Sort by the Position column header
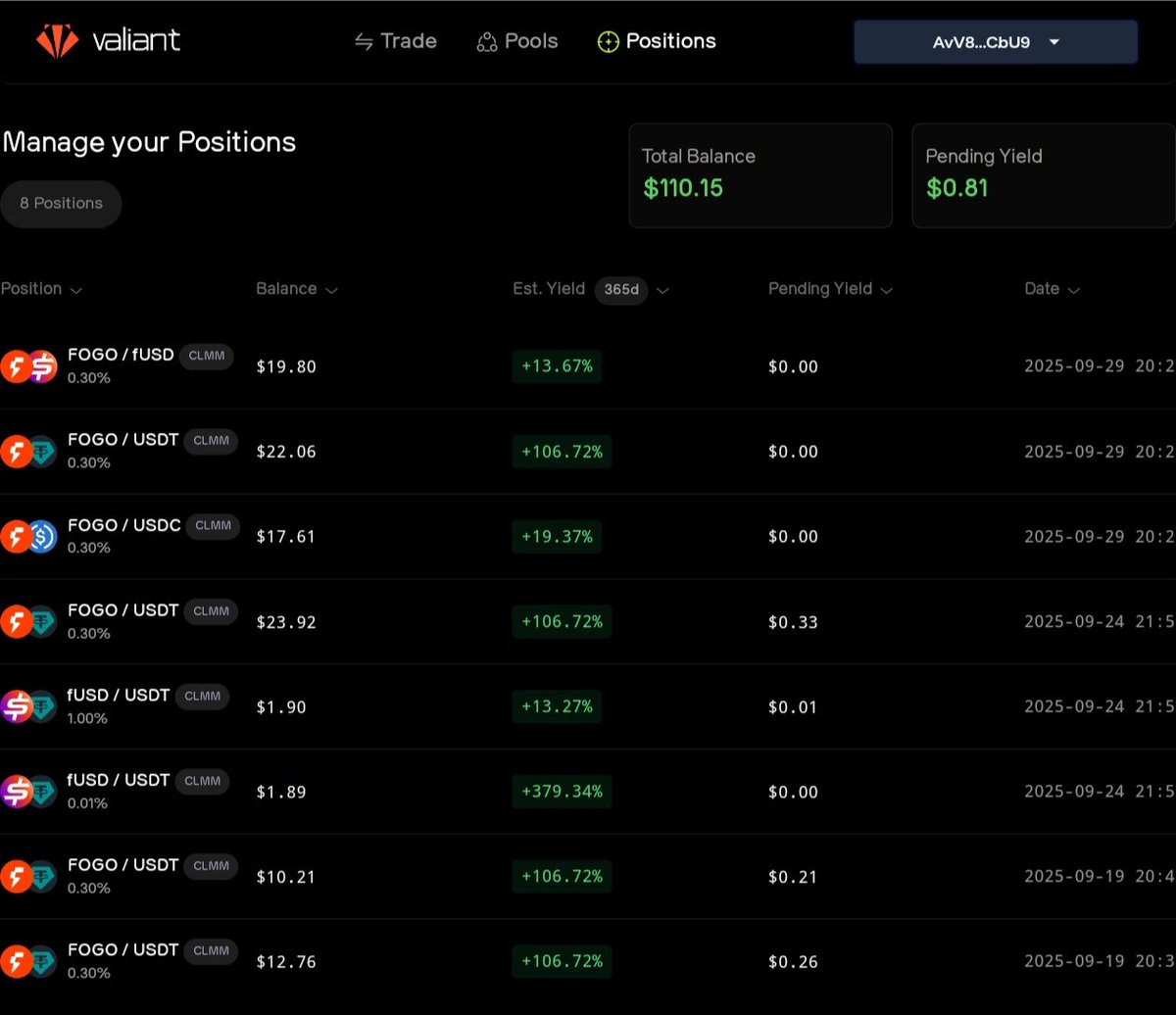This screenshot has width=1176, height=1015. [x=41, y=289]
